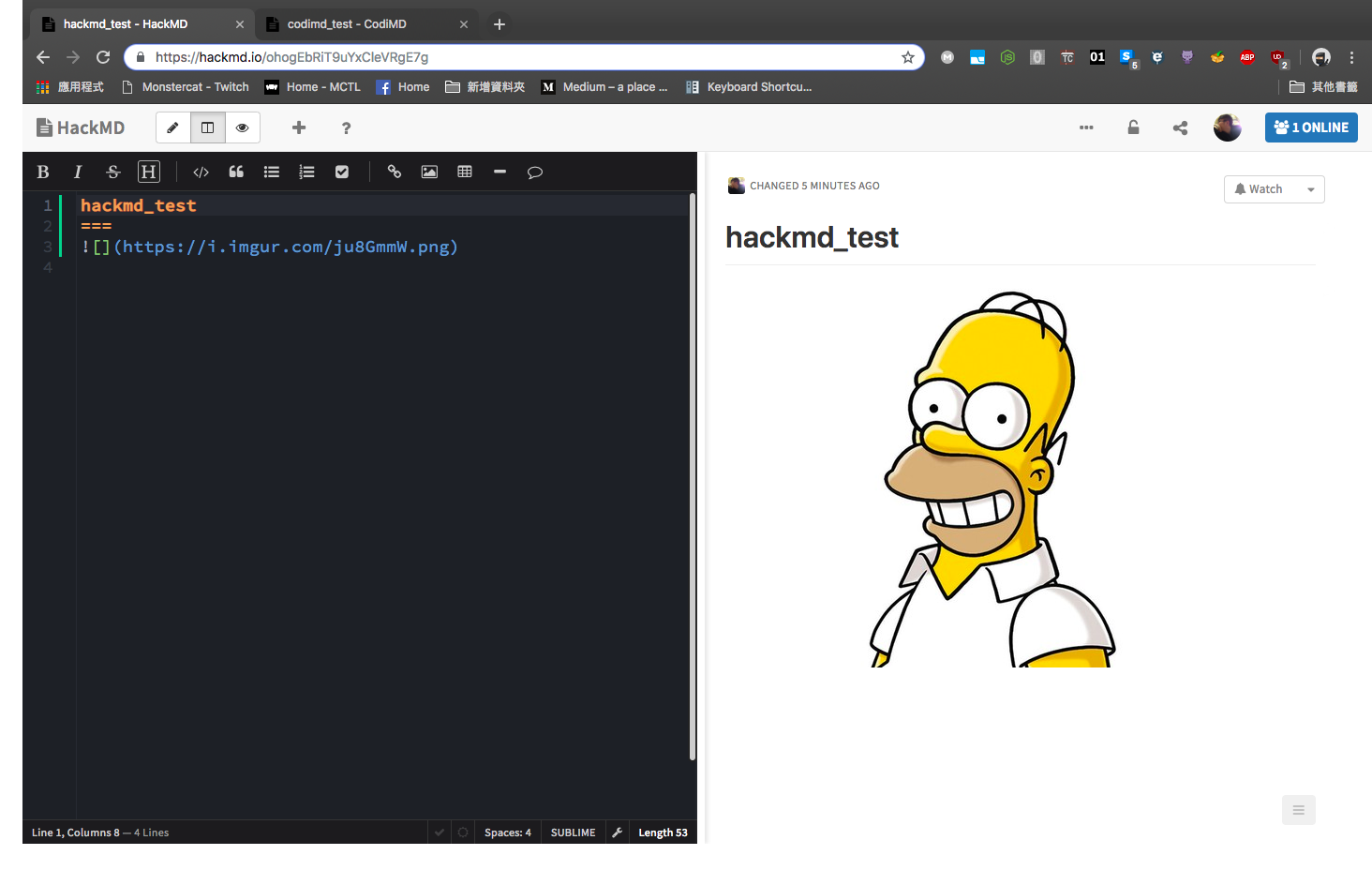Insert a checkbox task list
The width and height of the screenshot is (1372, 870).
tap(342, 172)
